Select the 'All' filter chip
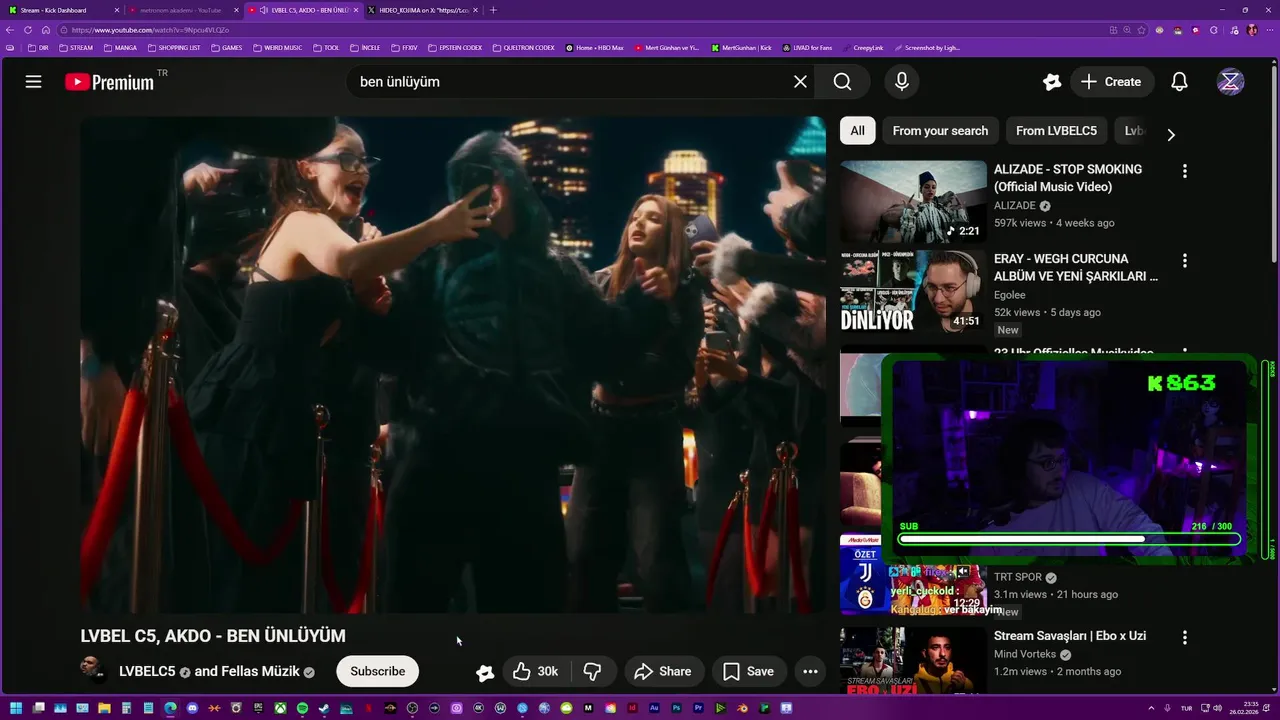Image resolution: width=1280 pixels, height=720 pixels. click(x=858, y=131)
